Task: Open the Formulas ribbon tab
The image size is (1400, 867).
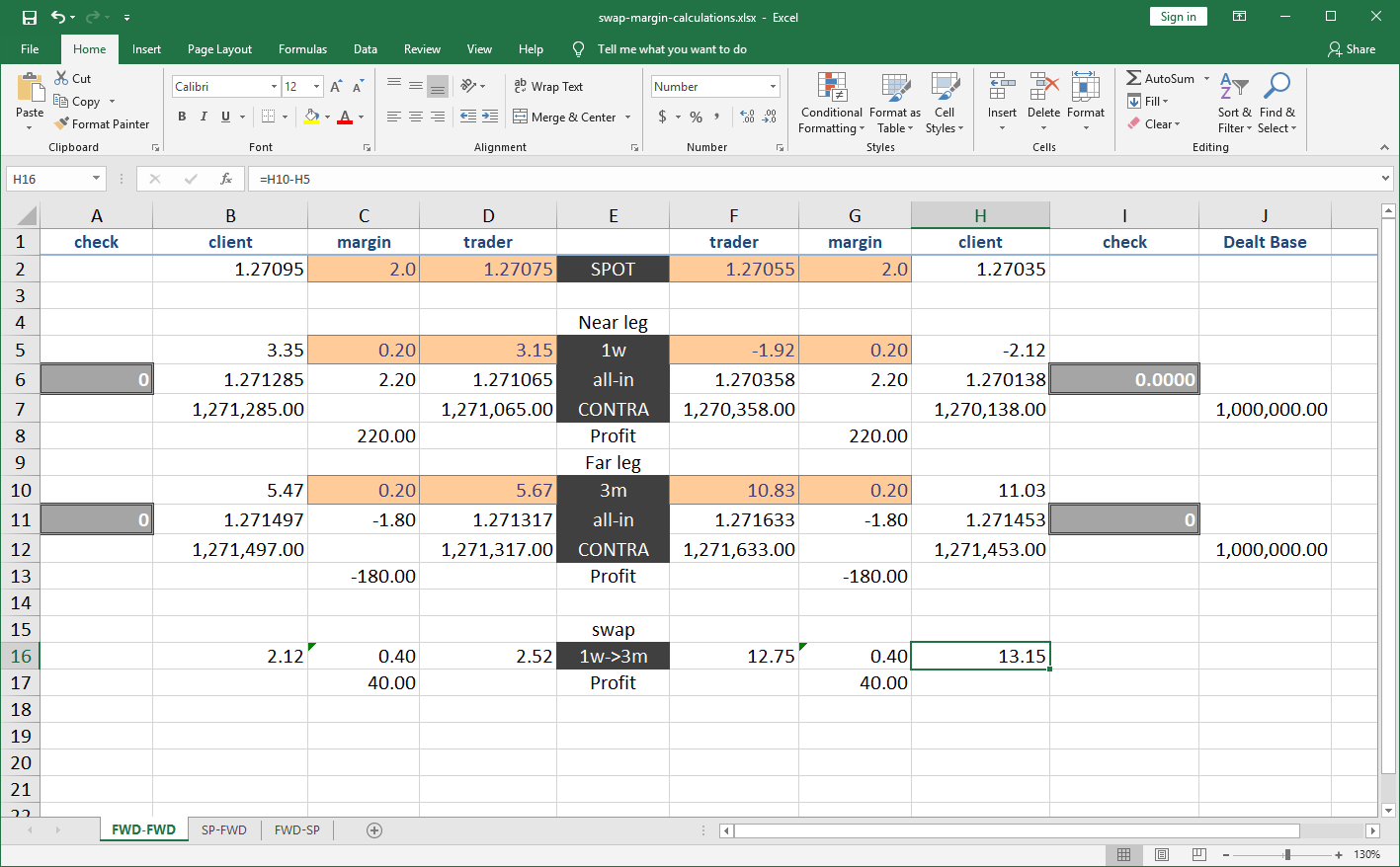Action: (x=302, y=49)
